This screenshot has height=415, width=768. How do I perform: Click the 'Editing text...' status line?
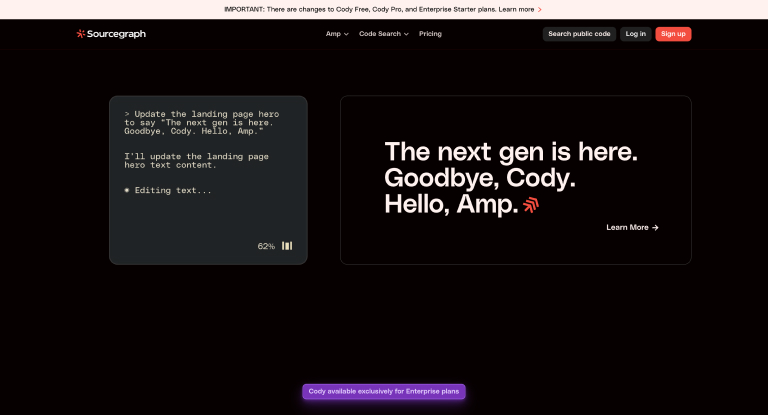[x=168, y=190]
